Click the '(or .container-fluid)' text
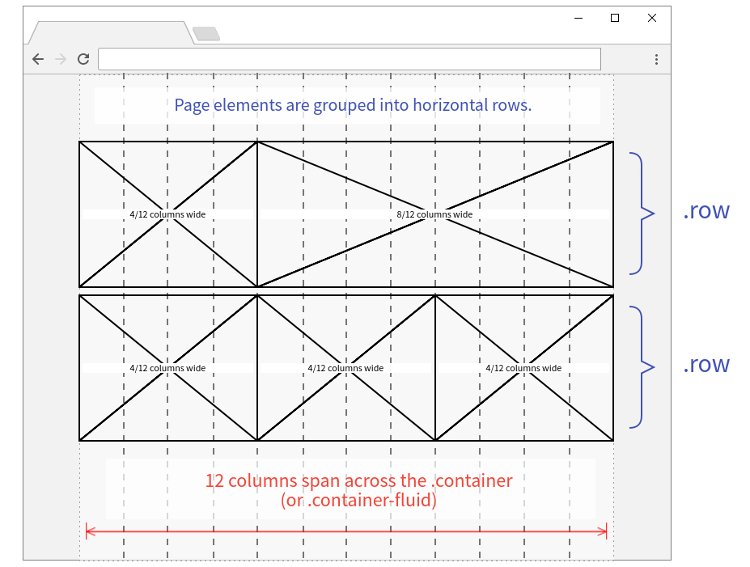750x567 pixels. coord(359,500)
